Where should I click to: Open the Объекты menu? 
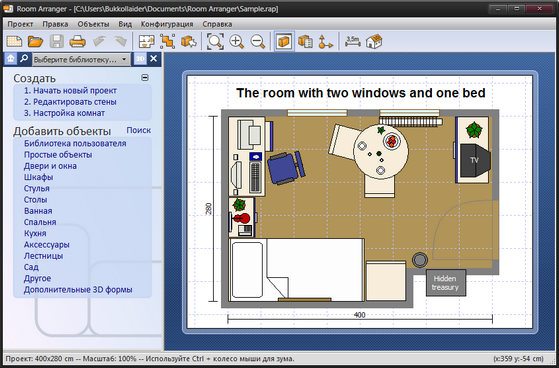tap(93, 24)
